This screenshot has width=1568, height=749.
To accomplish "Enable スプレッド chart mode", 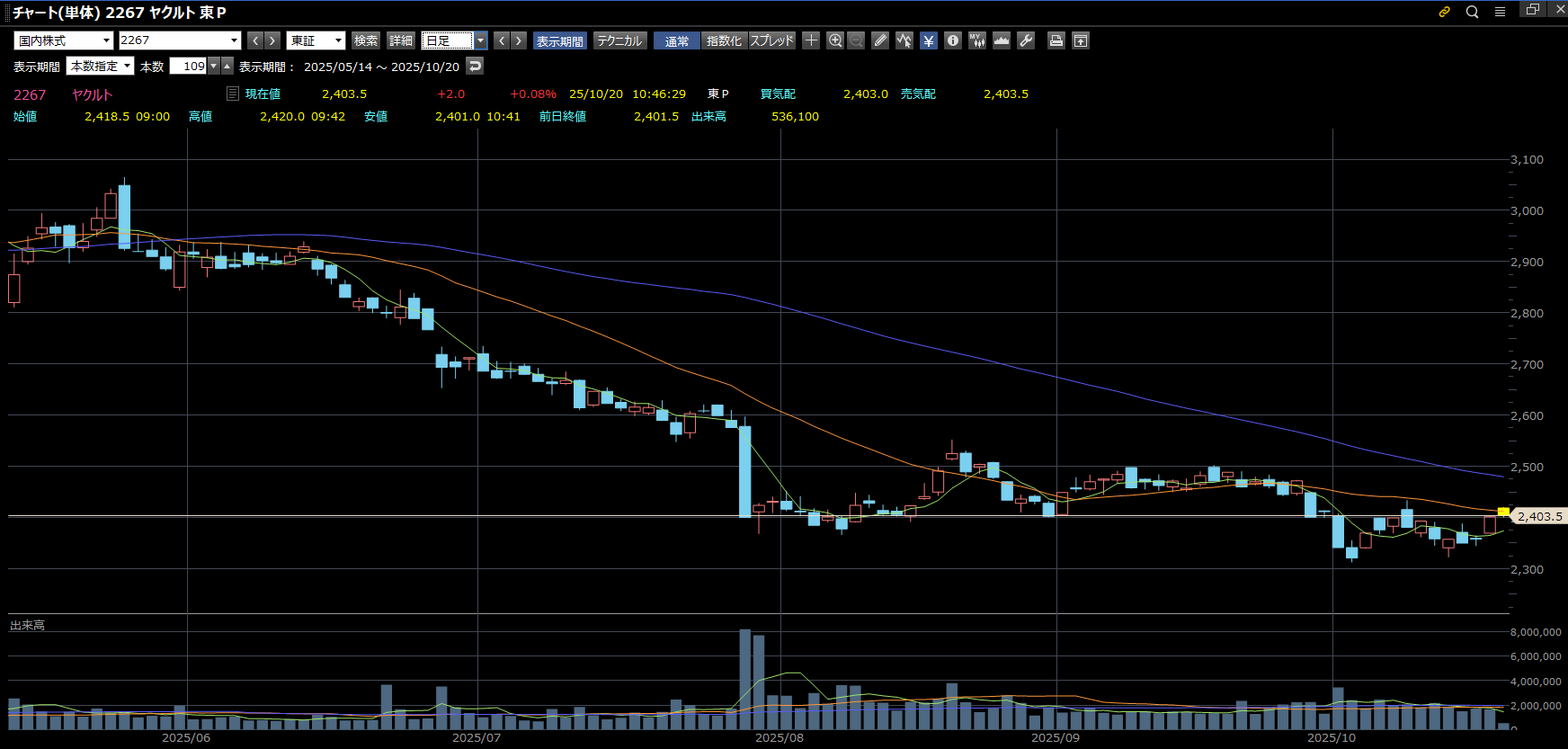I will tap(772, 40).
